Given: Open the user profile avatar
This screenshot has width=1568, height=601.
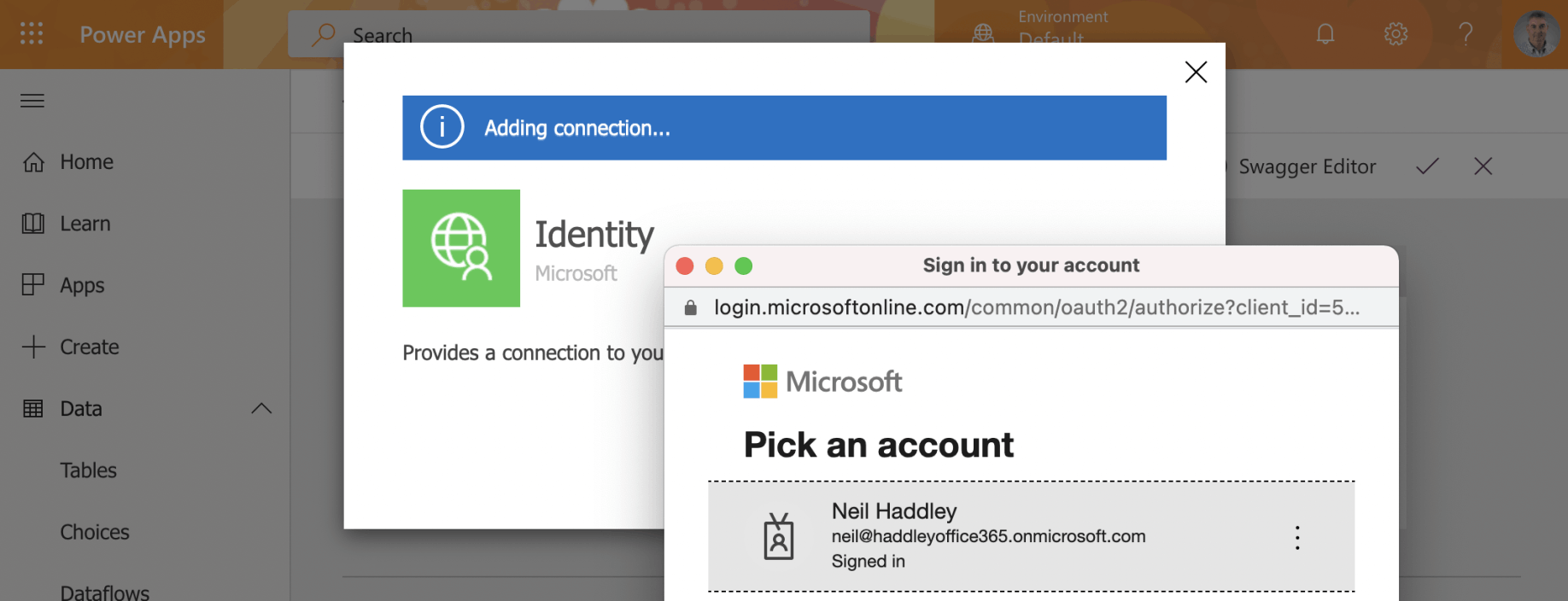Looking at the screenshot, I should pos(1536,34).
